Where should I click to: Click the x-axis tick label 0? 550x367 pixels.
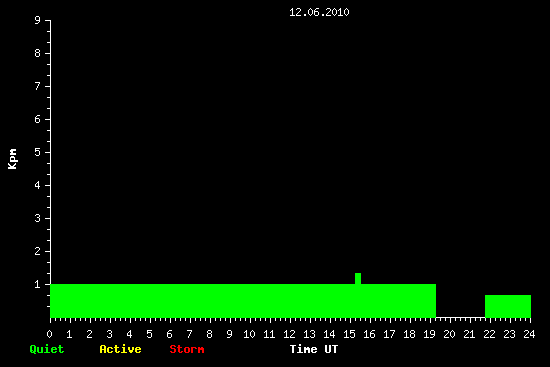[49, 334]
